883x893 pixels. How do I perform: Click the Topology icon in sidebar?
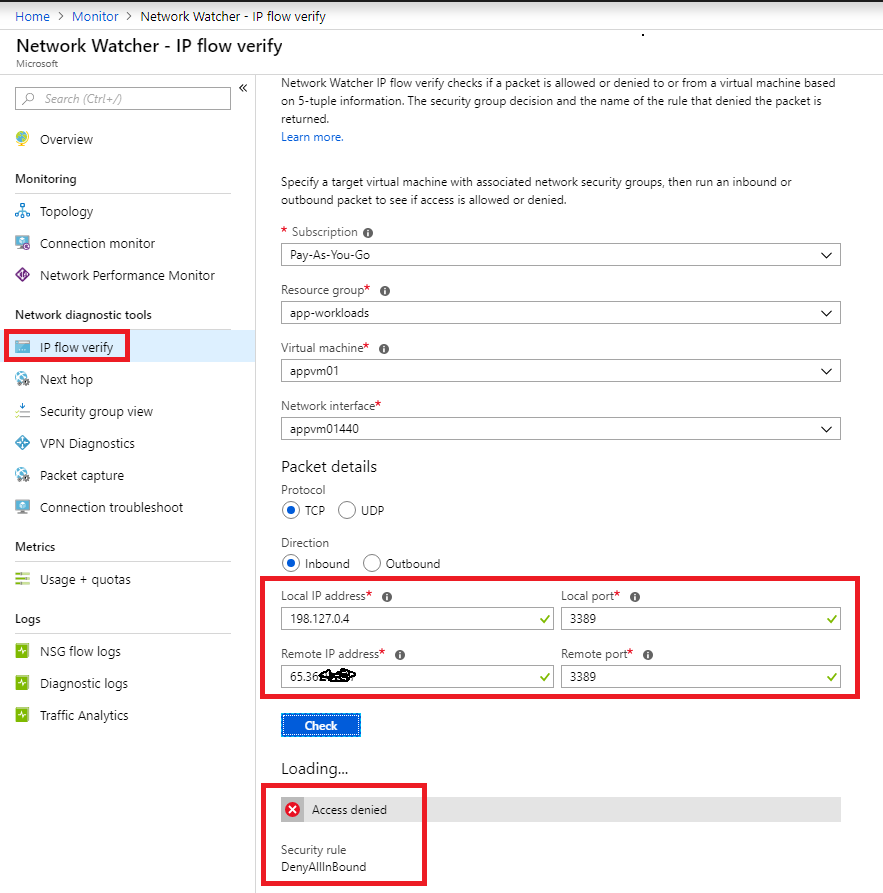pyautogui.click(x=22, y=211)
